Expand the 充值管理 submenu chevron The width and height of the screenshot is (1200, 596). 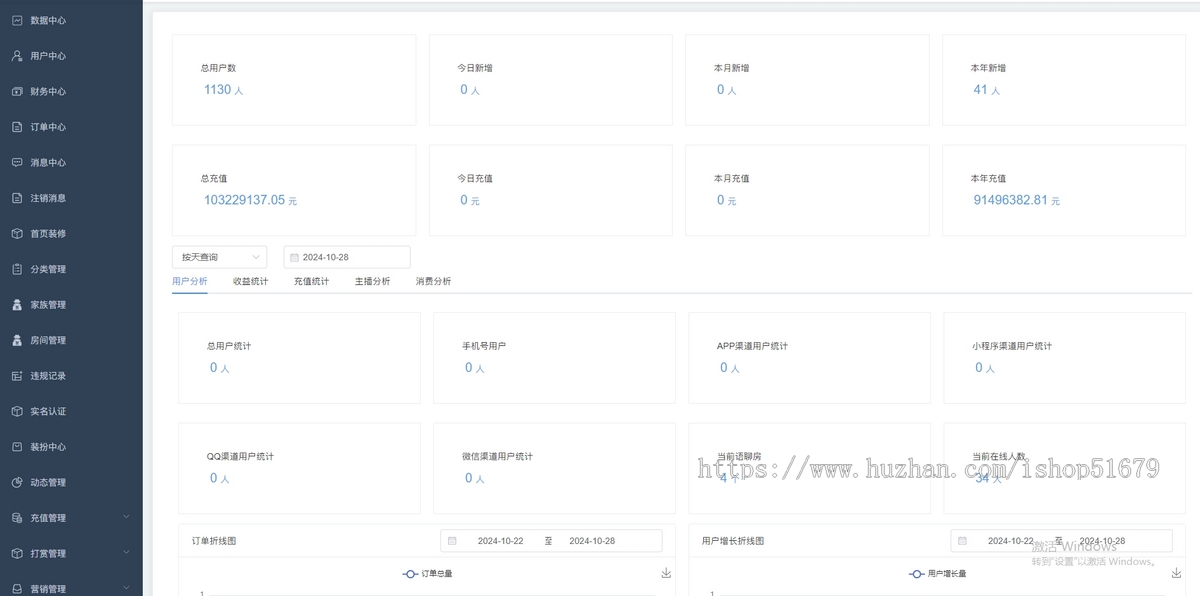(x=126, y=517)
